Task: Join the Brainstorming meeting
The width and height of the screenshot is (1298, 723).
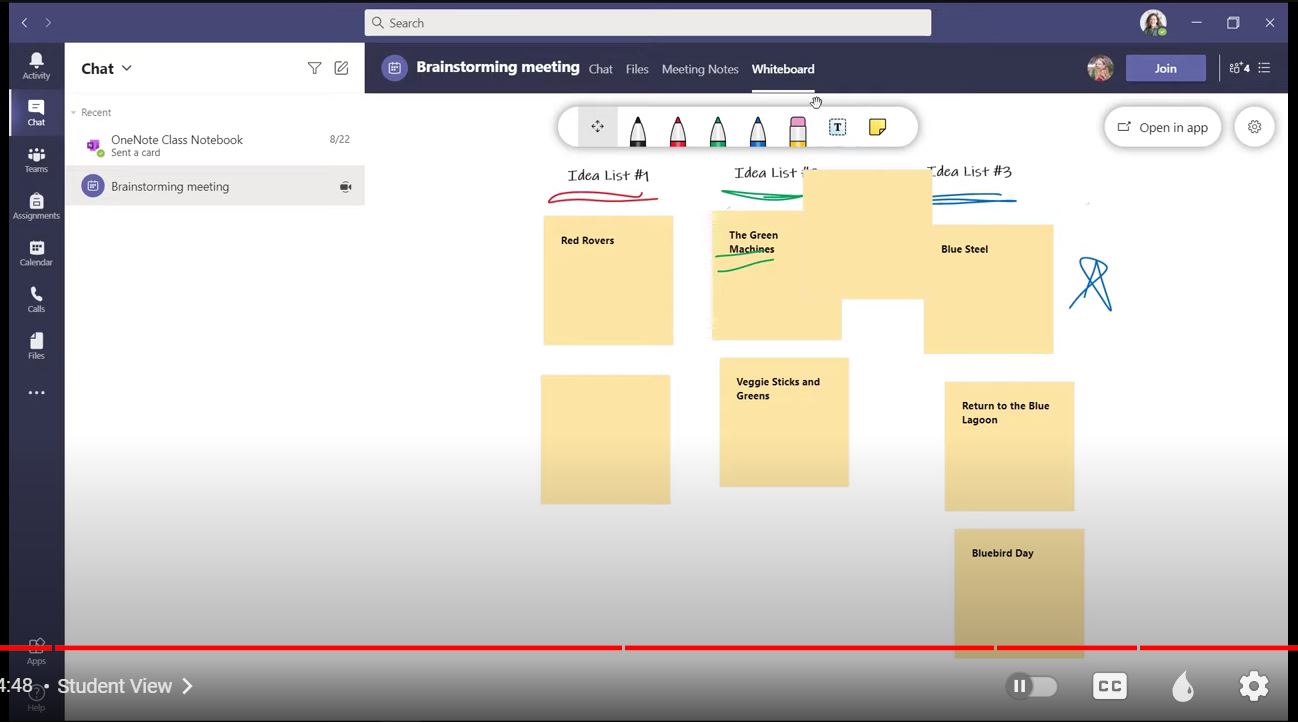Action: (1165, 68)
